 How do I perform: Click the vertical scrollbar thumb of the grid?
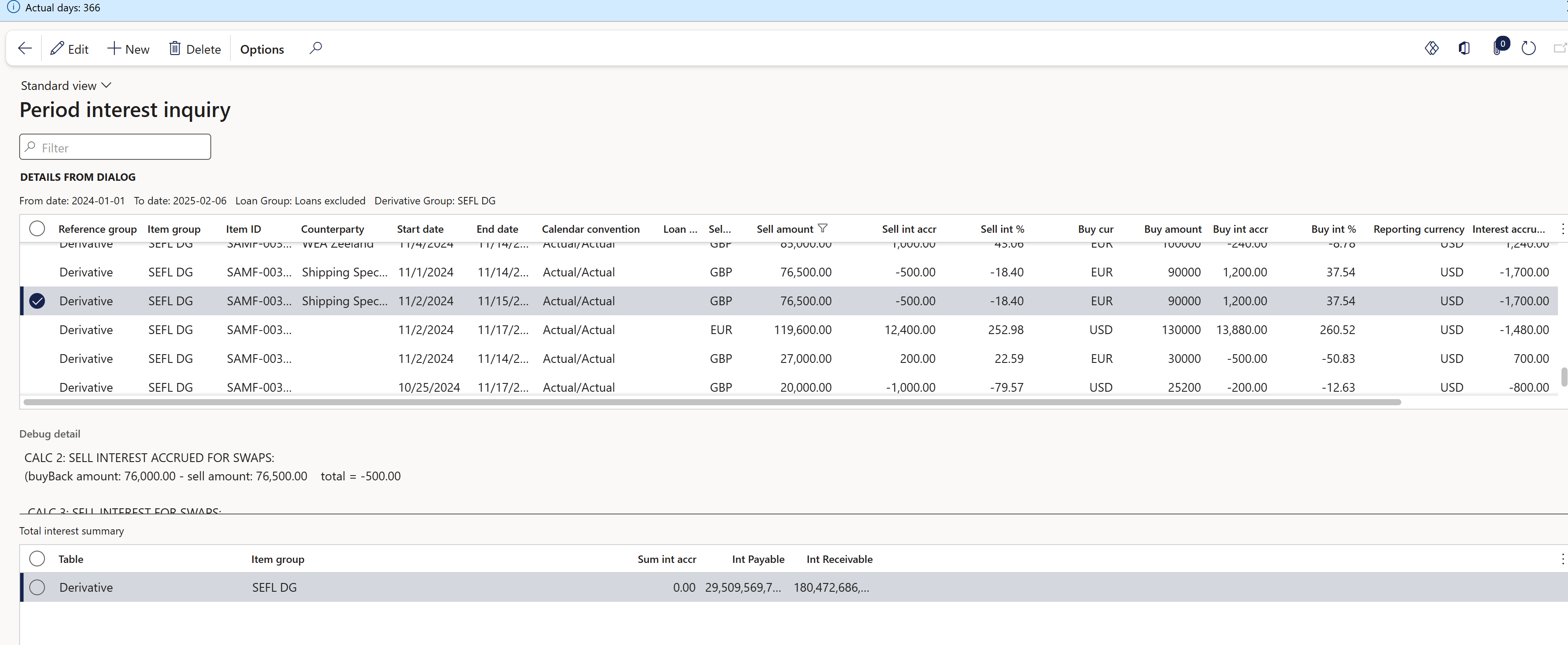[x=1564, y=376]
